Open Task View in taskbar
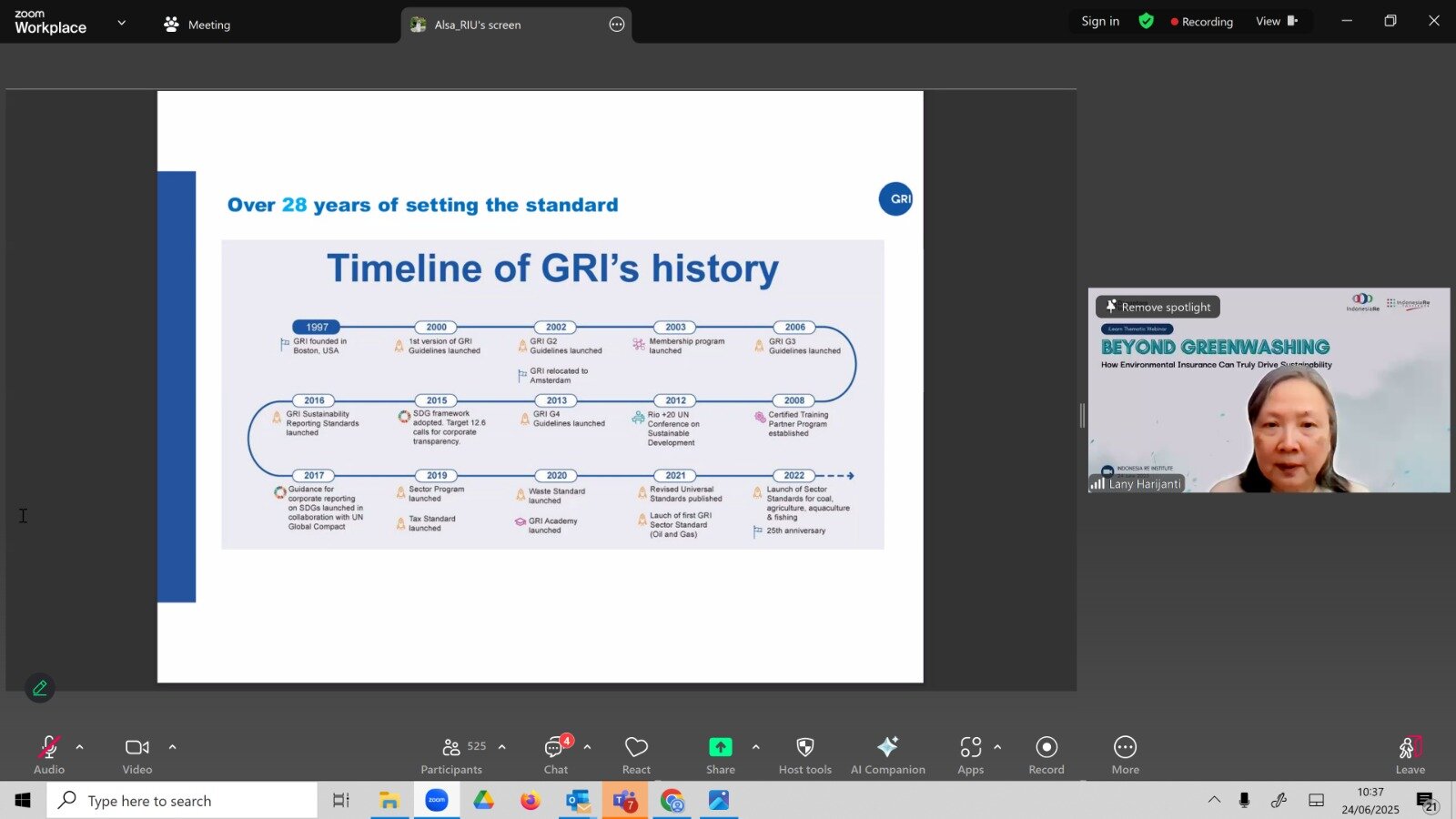1456x819 pixels. click(341, 800)
